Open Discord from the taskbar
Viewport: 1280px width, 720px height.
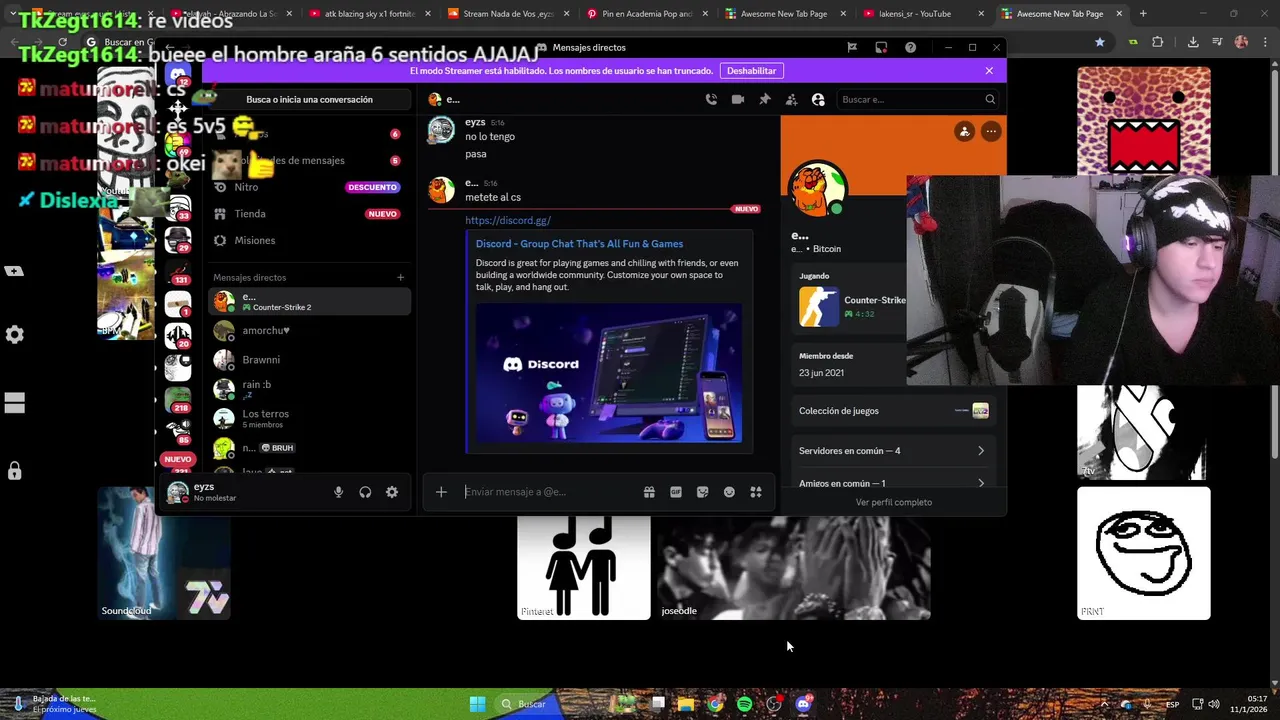(803, 704)
